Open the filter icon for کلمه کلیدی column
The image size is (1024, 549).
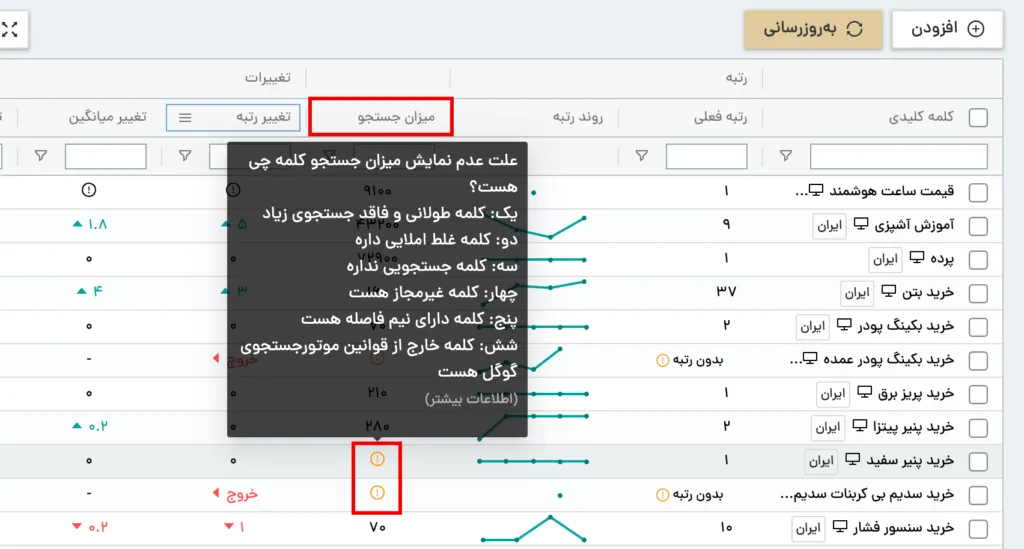[786, 155]
